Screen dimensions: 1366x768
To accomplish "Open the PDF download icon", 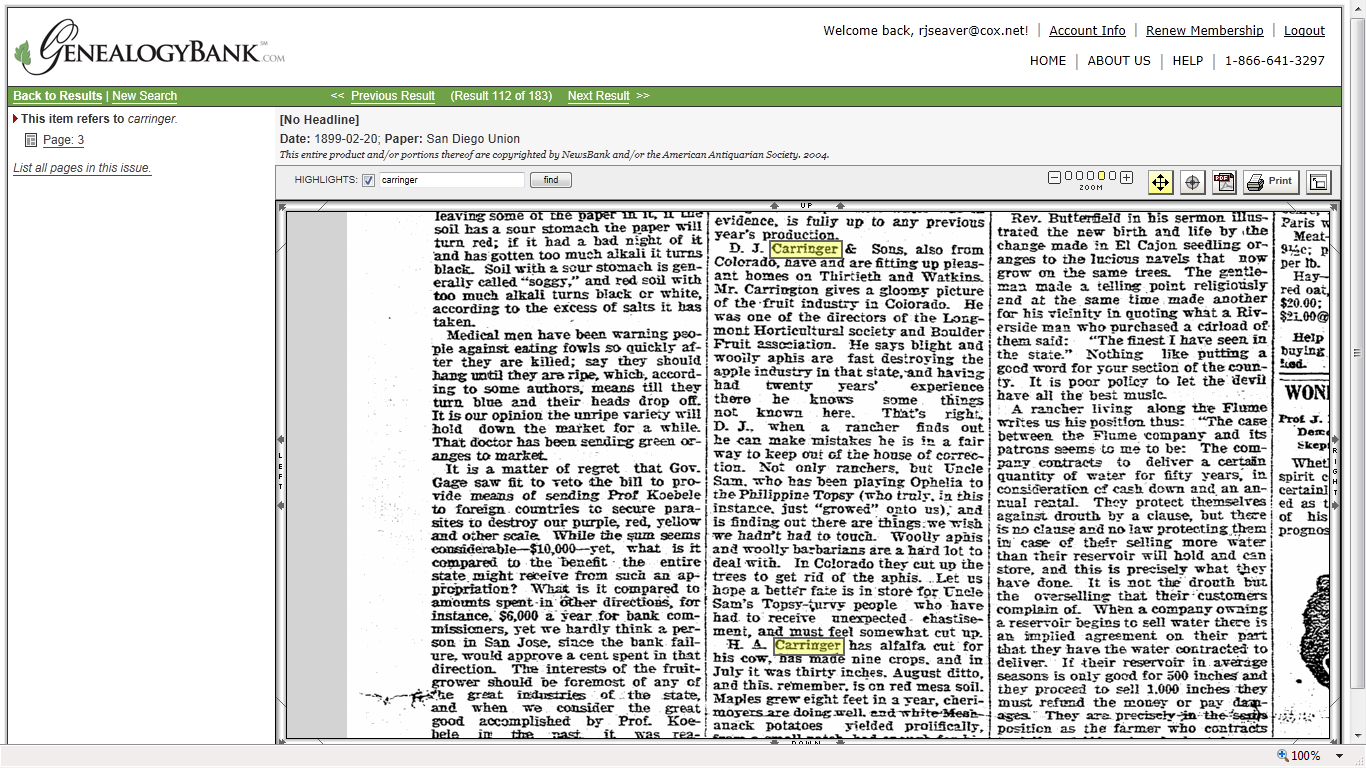I will 1224,182.
